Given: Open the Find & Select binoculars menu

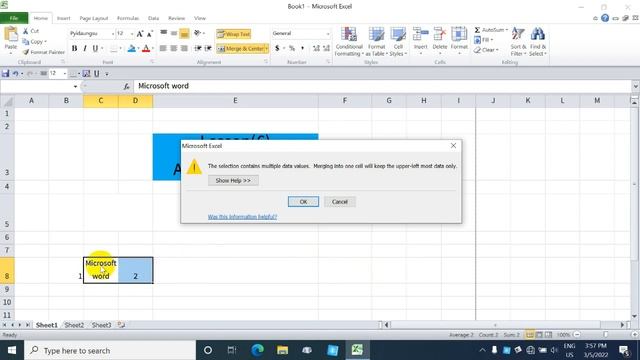Looking at the screenshot, I should tap(538, 42).
